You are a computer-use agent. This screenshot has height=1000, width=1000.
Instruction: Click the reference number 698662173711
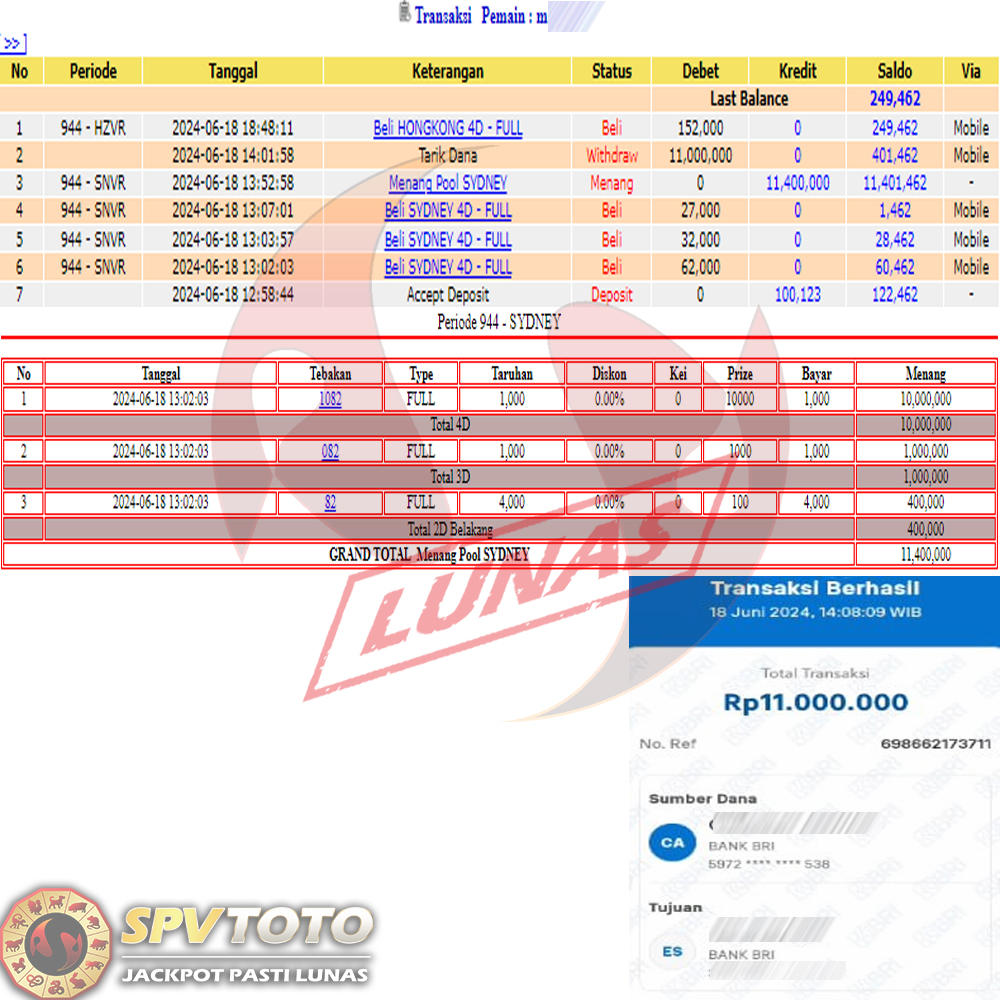pyautogui.click(x=935, y=744)
